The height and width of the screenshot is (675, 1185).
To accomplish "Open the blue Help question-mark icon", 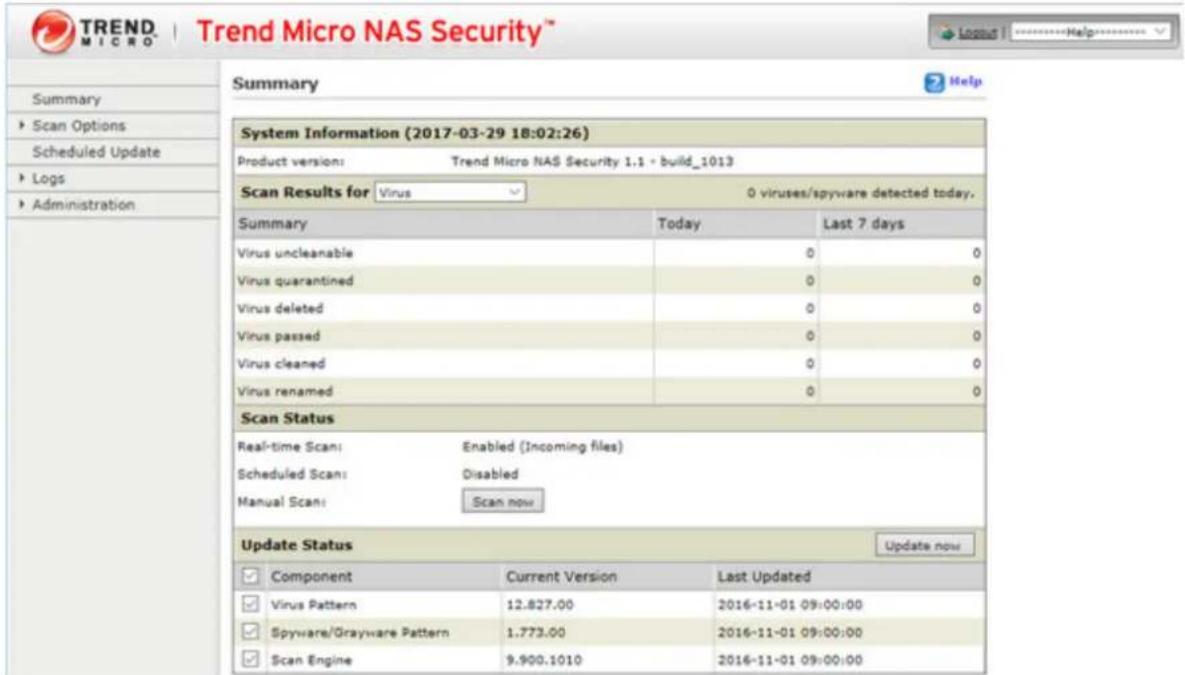I will 934,82.
